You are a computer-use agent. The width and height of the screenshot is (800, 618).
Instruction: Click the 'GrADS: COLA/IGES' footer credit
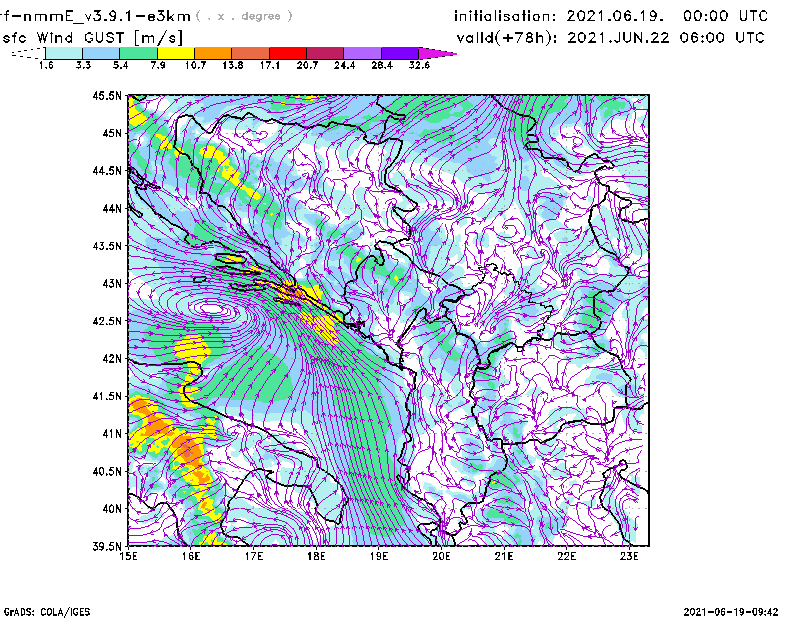pyautogui.click(x=47, y=612)
